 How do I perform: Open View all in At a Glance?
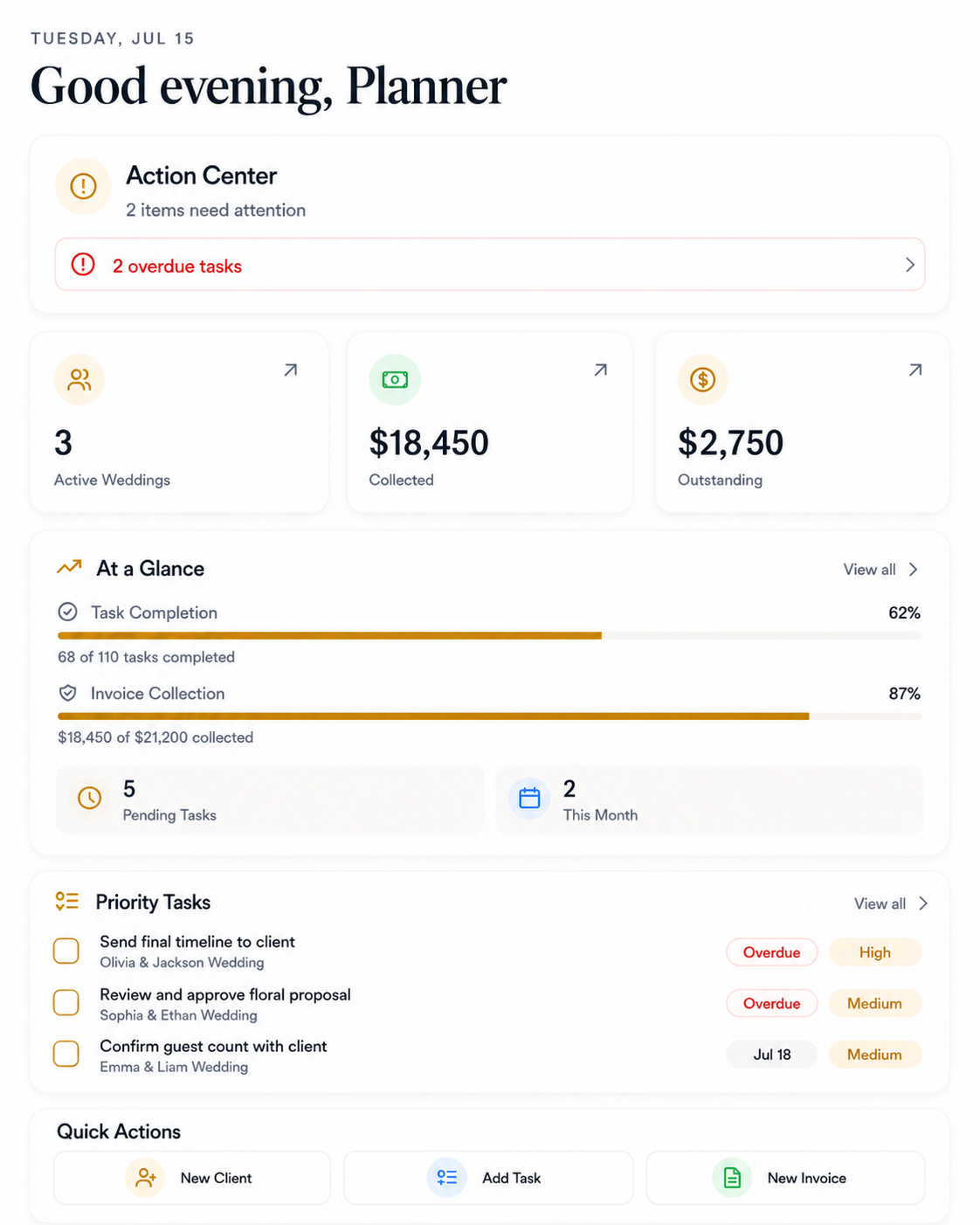[x=869, y=570]
